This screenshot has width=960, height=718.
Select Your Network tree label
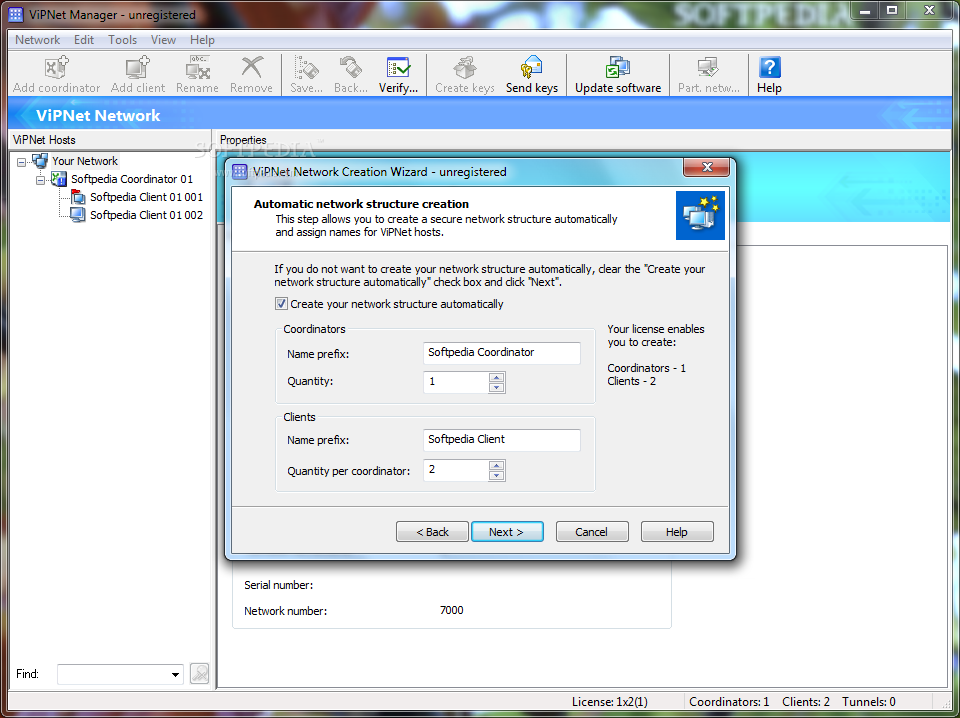[84, 161]
